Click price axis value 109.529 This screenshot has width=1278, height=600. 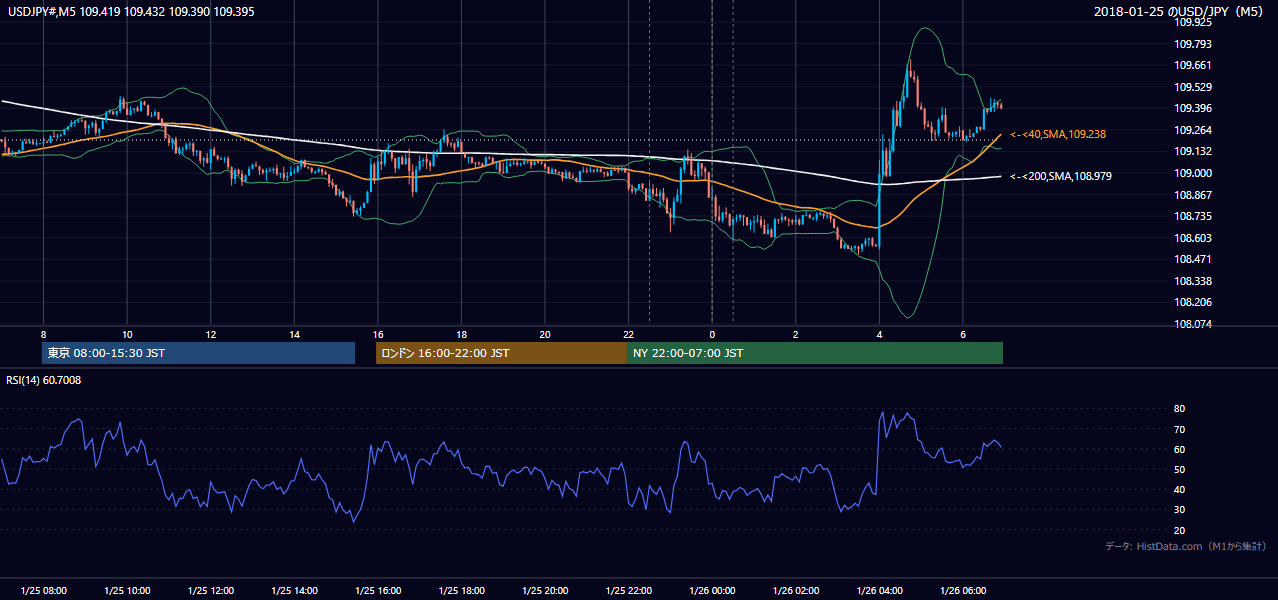[1192, 87]
